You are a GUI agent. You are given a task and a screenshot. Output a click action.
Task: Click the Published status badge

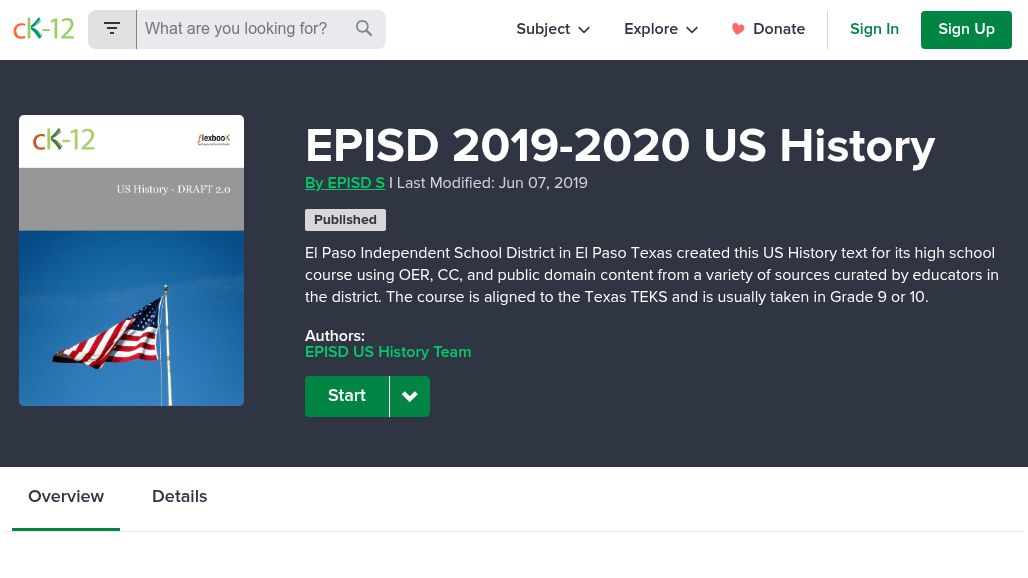[x=346, y=220]
